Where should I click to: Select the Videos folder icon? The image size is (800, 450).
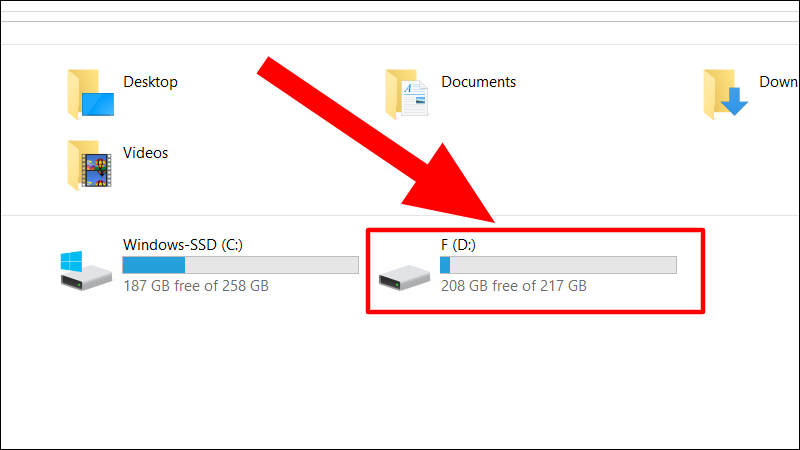[89, 165]
